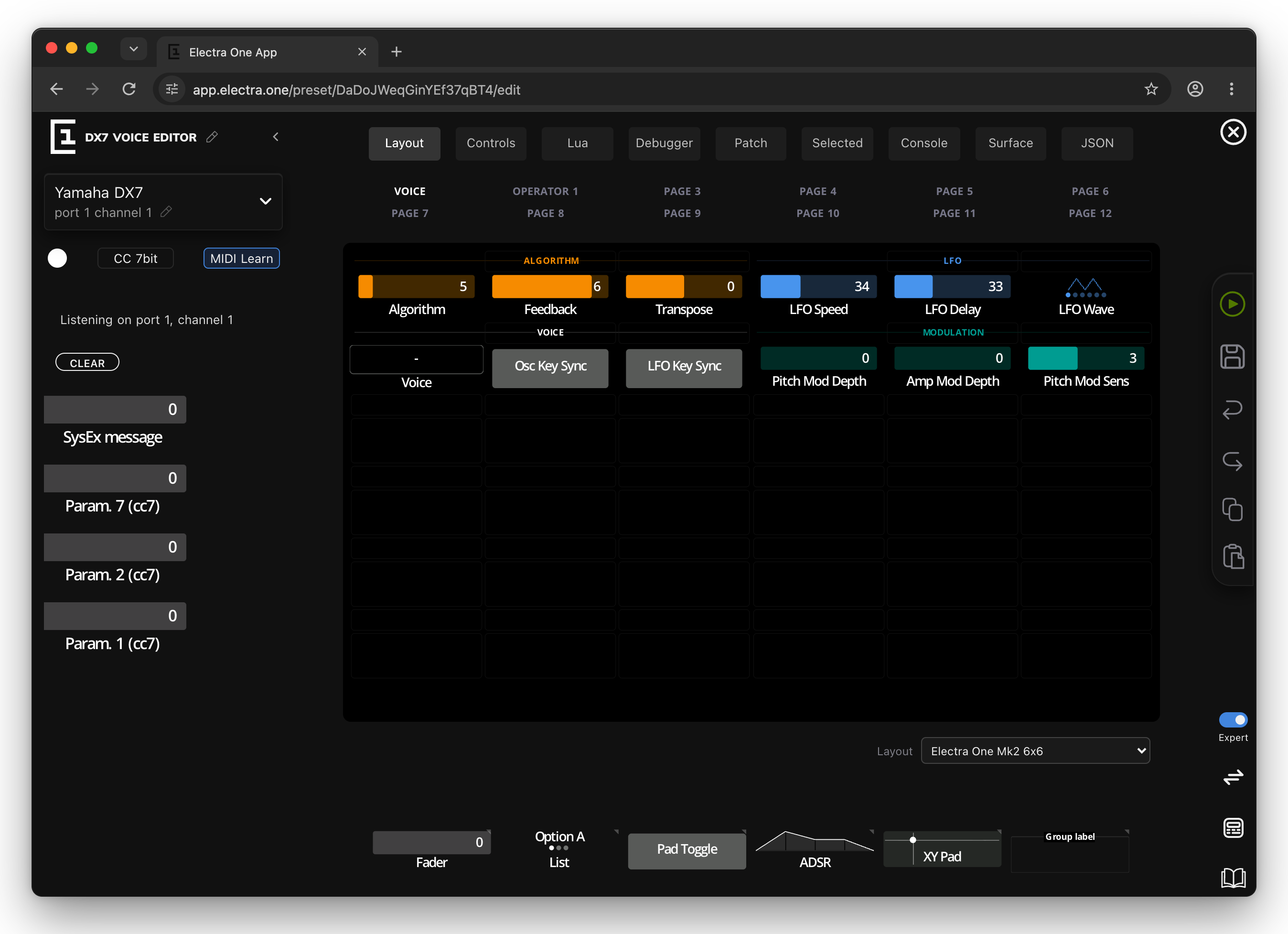Toggle MIDI Learn mode

coord(241,259)
